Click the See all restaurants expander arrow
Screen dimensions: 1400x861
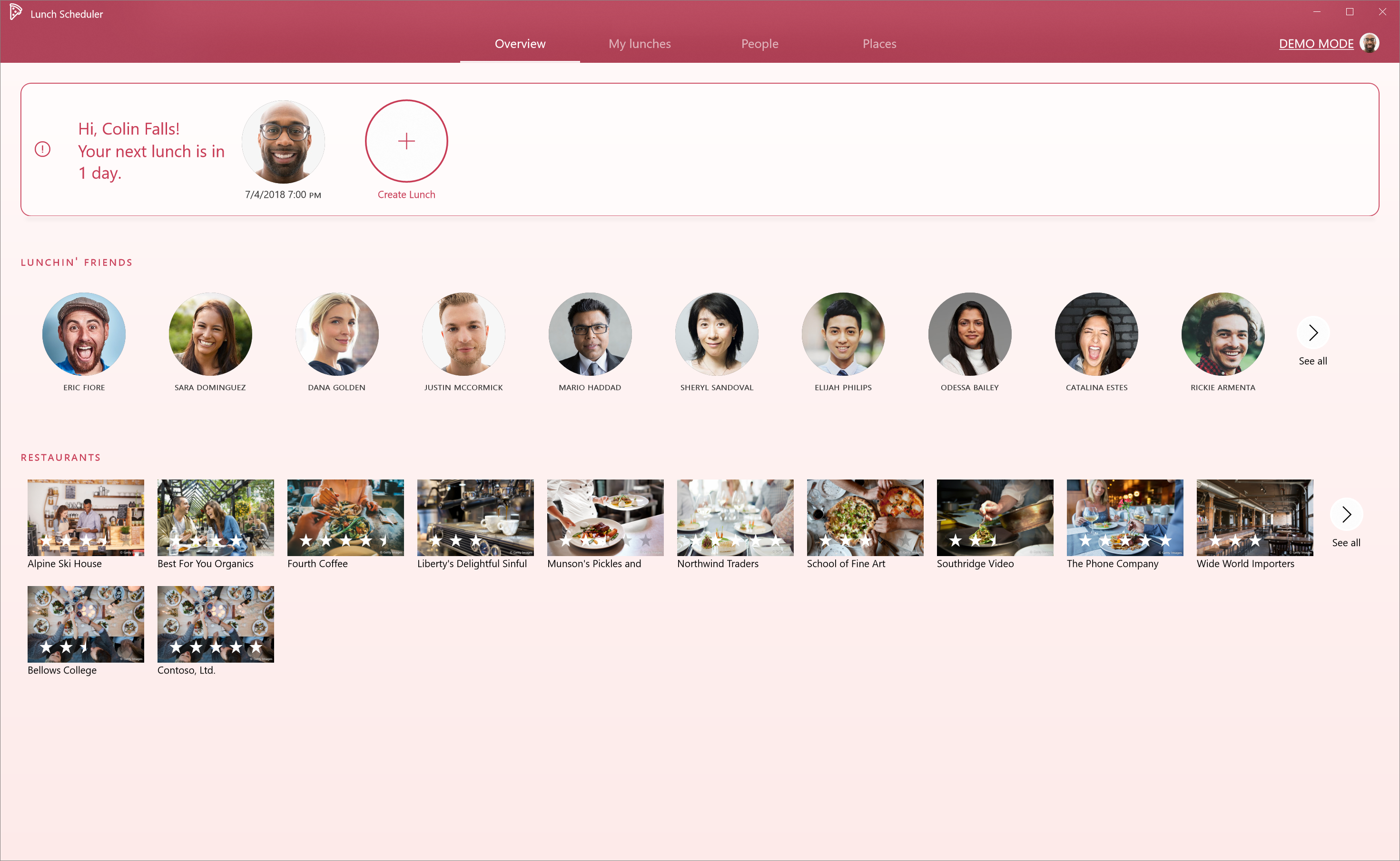(x=1347, y=514)
